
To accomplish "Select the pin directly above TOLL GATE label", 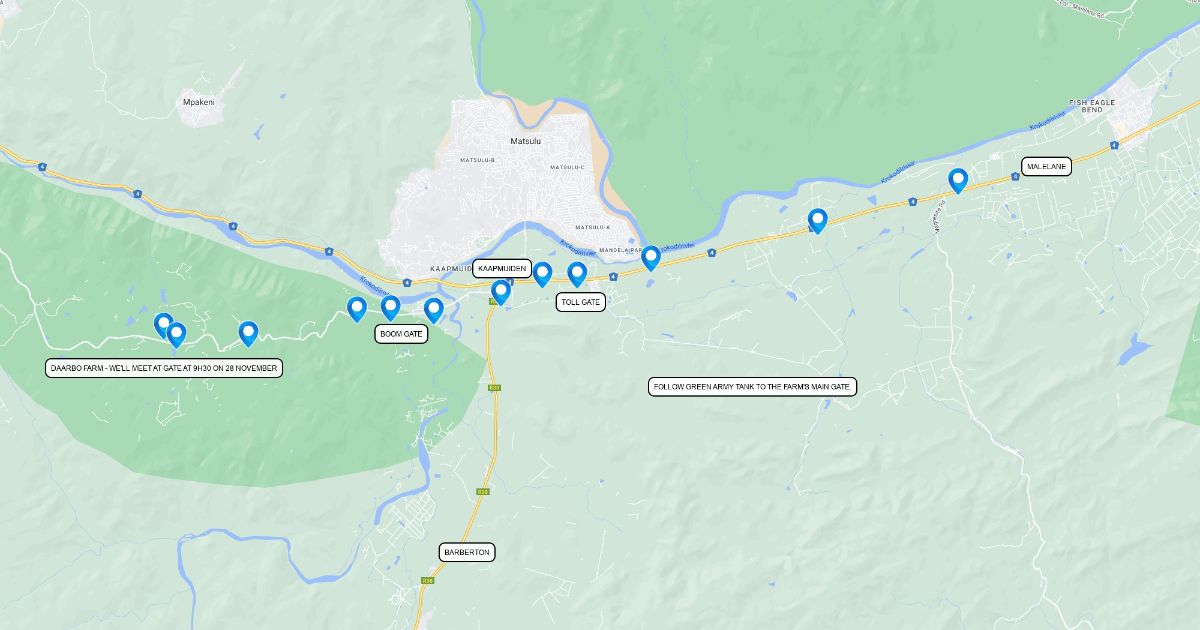I will tap(577, 273).
